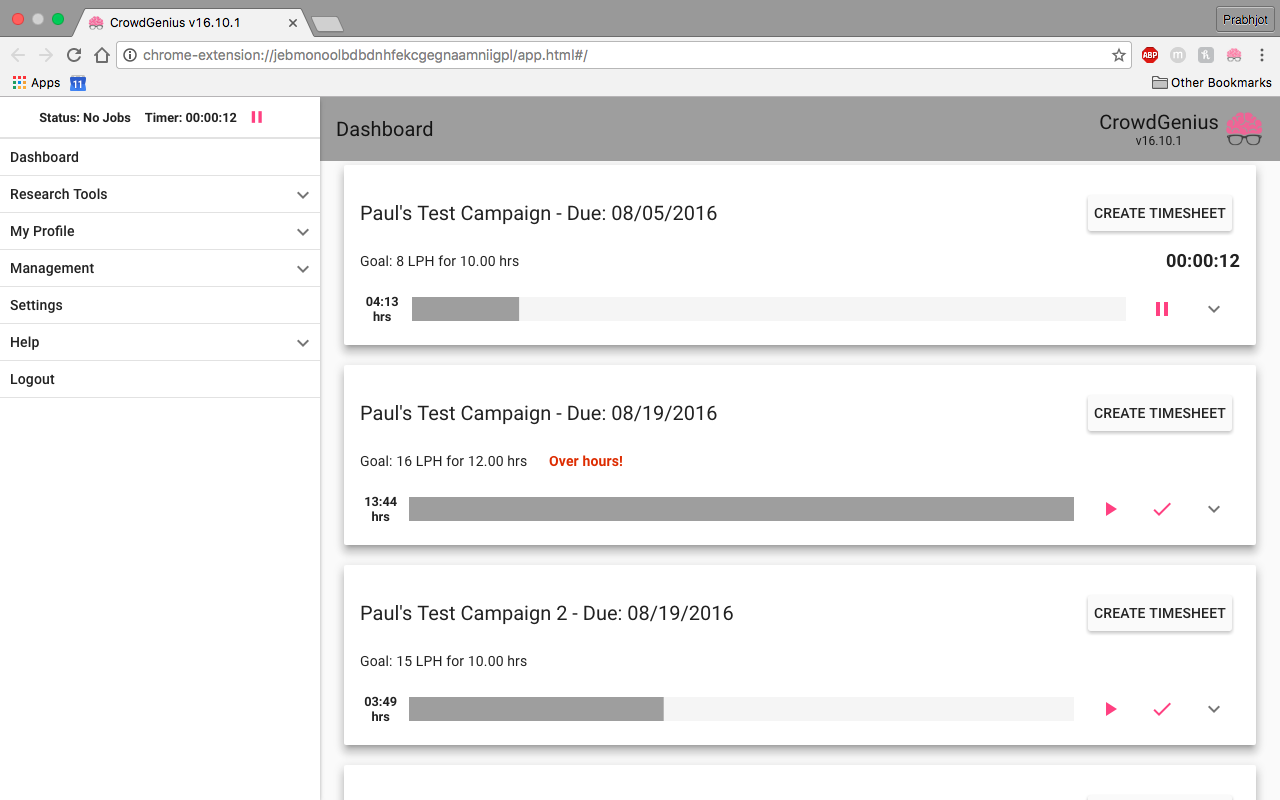Open the gray m extension icon

point(1178,55)
